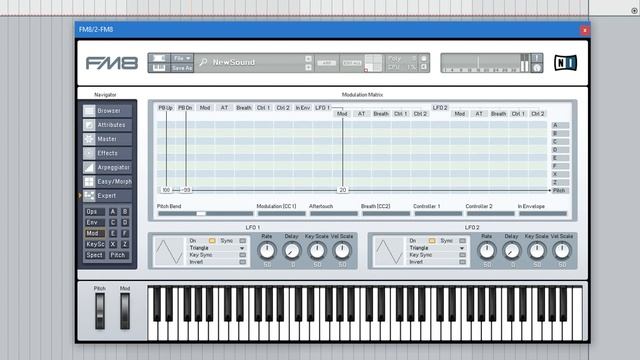Open the Browser page icon in Navigator

click(x=89, y=111)
